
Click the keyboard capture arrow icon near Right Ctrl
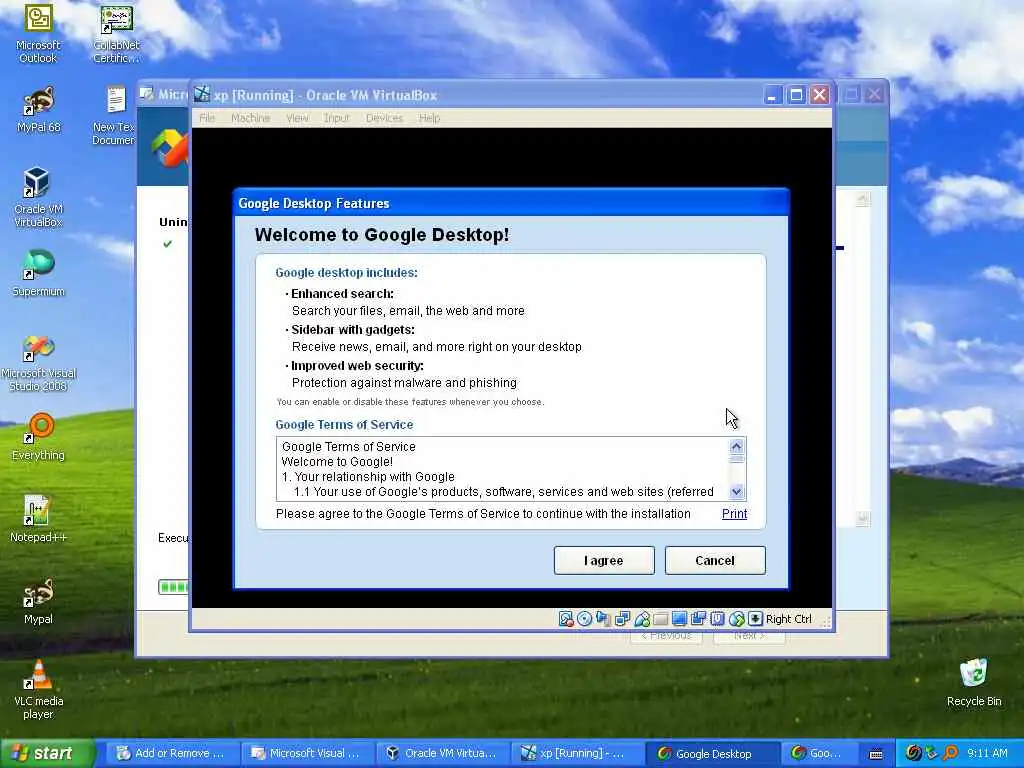click(x=755, y=618)
